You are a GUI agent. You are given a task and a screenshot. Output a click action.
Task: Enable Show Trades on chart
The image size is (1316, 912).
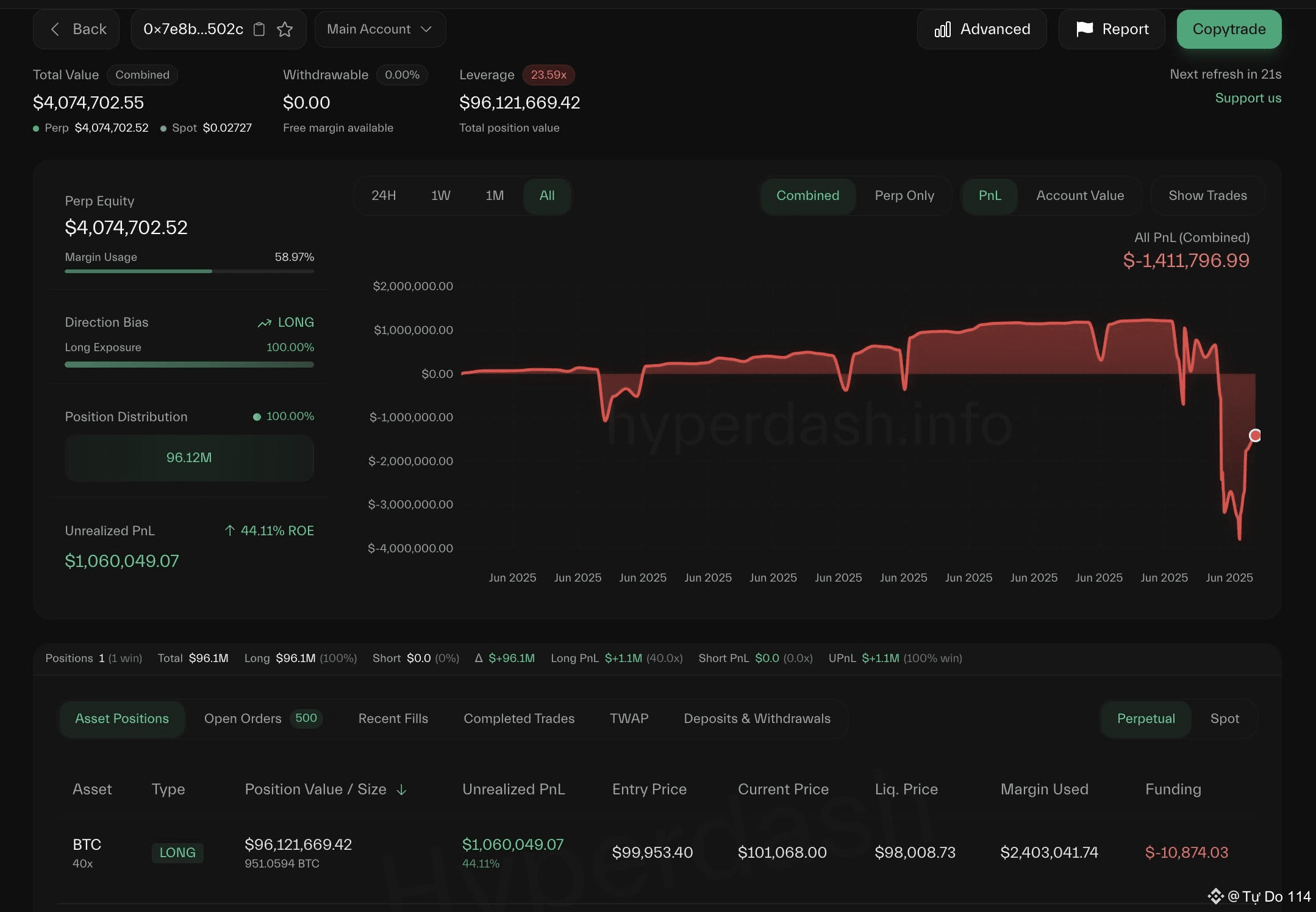tap(1207, 196)
